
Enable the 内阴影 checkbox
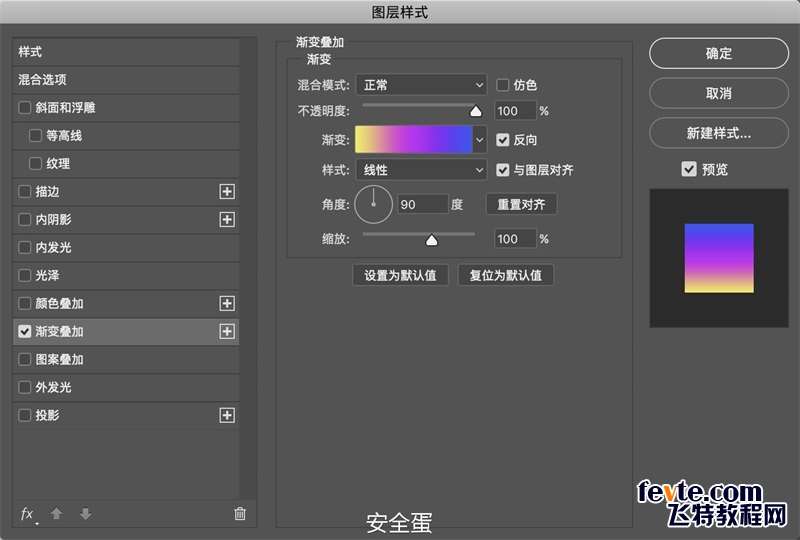(24, 219)
